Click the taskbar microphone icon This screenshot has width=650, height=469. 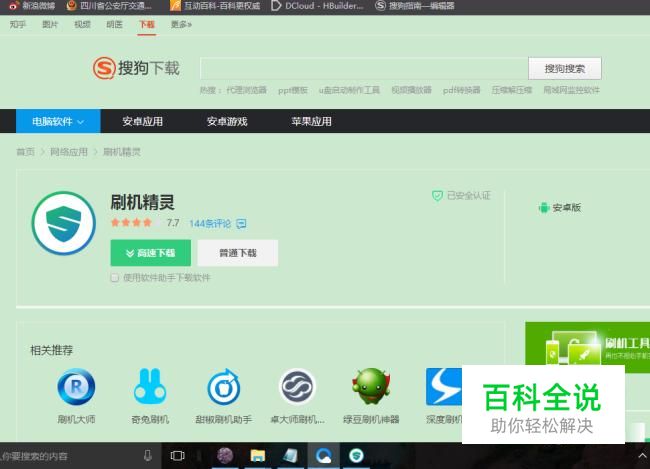point(148,456)
